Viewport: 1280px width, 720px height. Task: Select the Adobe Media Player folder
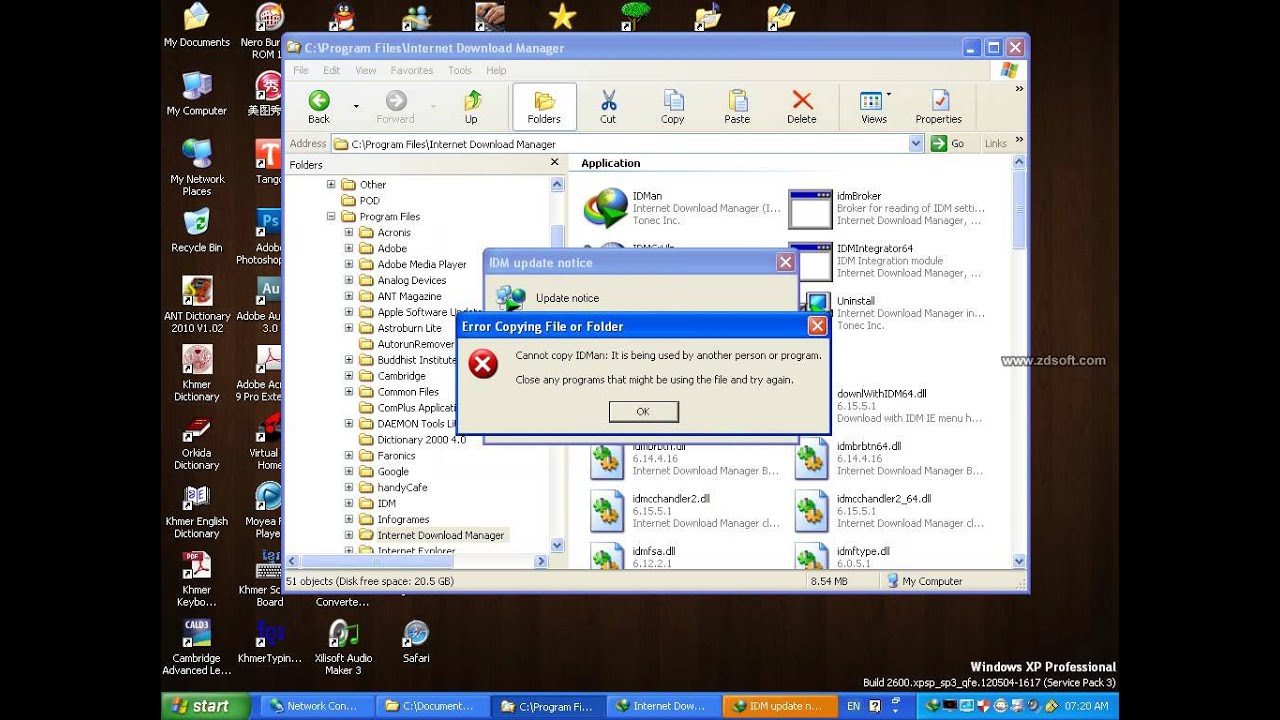422,265
